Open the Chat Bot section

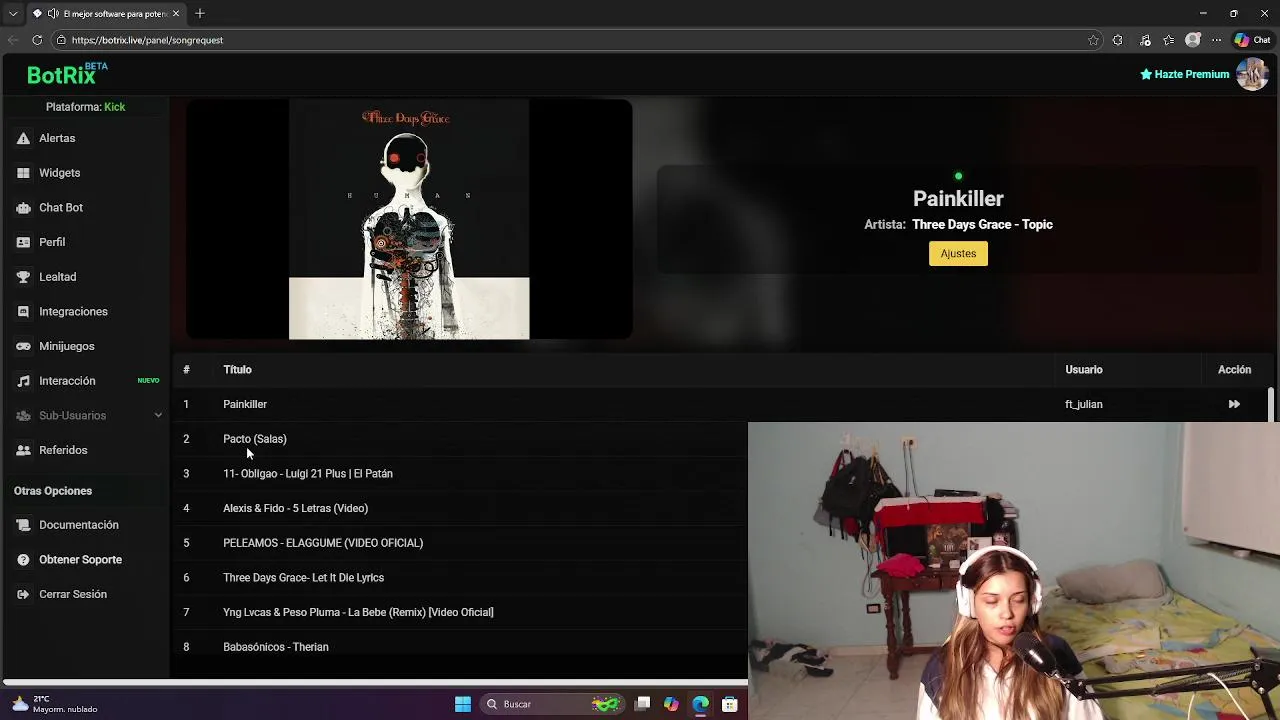(x=61, y=208)
